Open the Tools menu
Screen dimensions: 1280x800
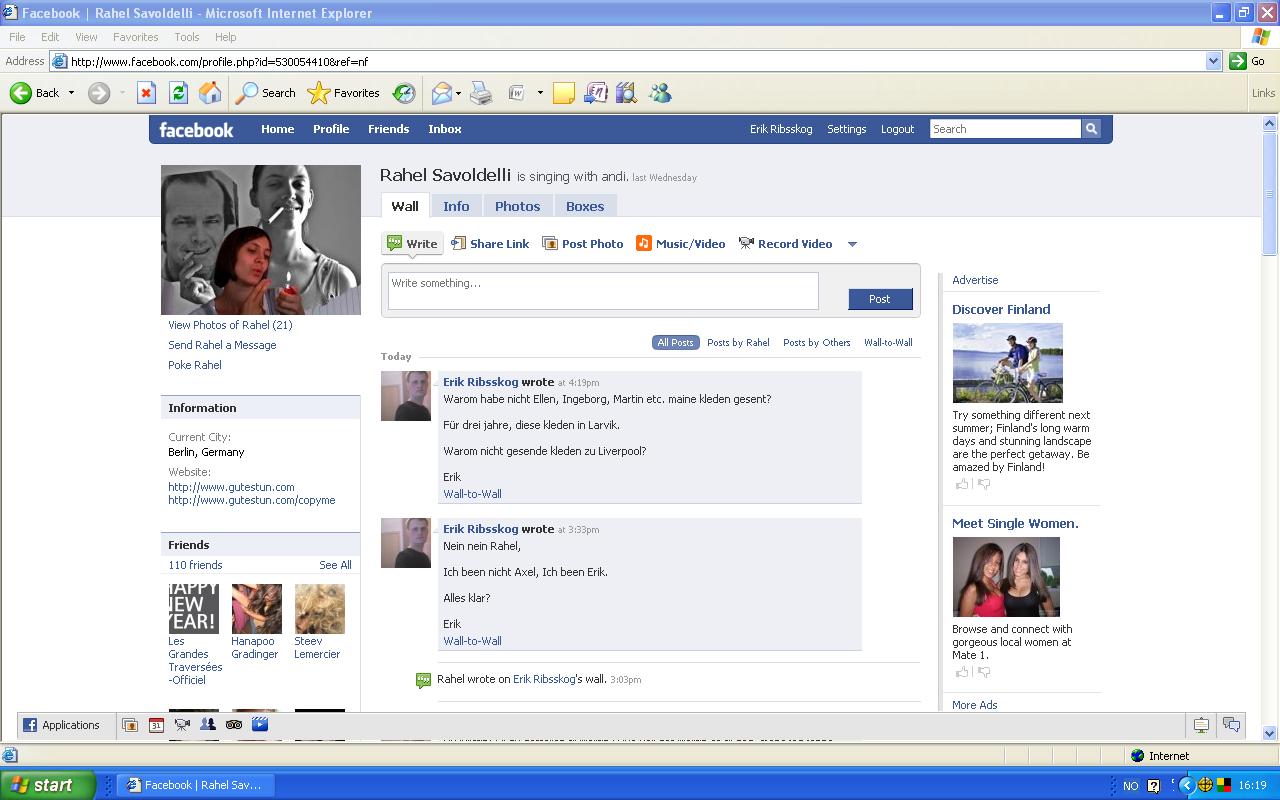187,37
